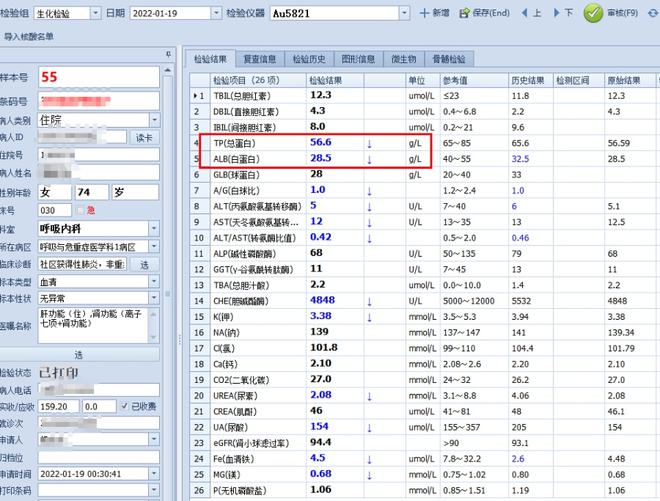Switch to the 微生物 tab
Image resolution: width=660 pixels, height=501 pixels.
point(404,59)
